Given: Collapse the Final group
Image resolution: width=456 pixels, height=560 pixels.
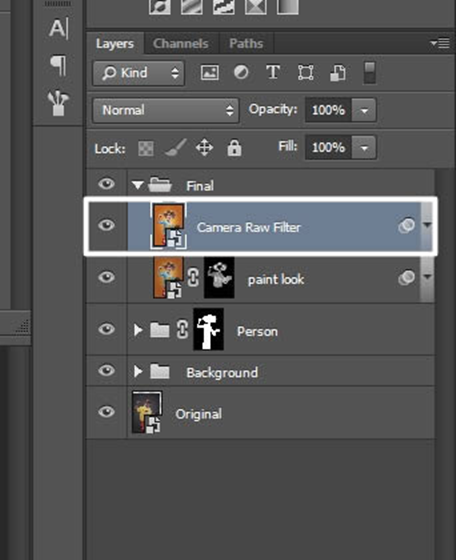Looking at the screenshot, I should coord(137,185).
